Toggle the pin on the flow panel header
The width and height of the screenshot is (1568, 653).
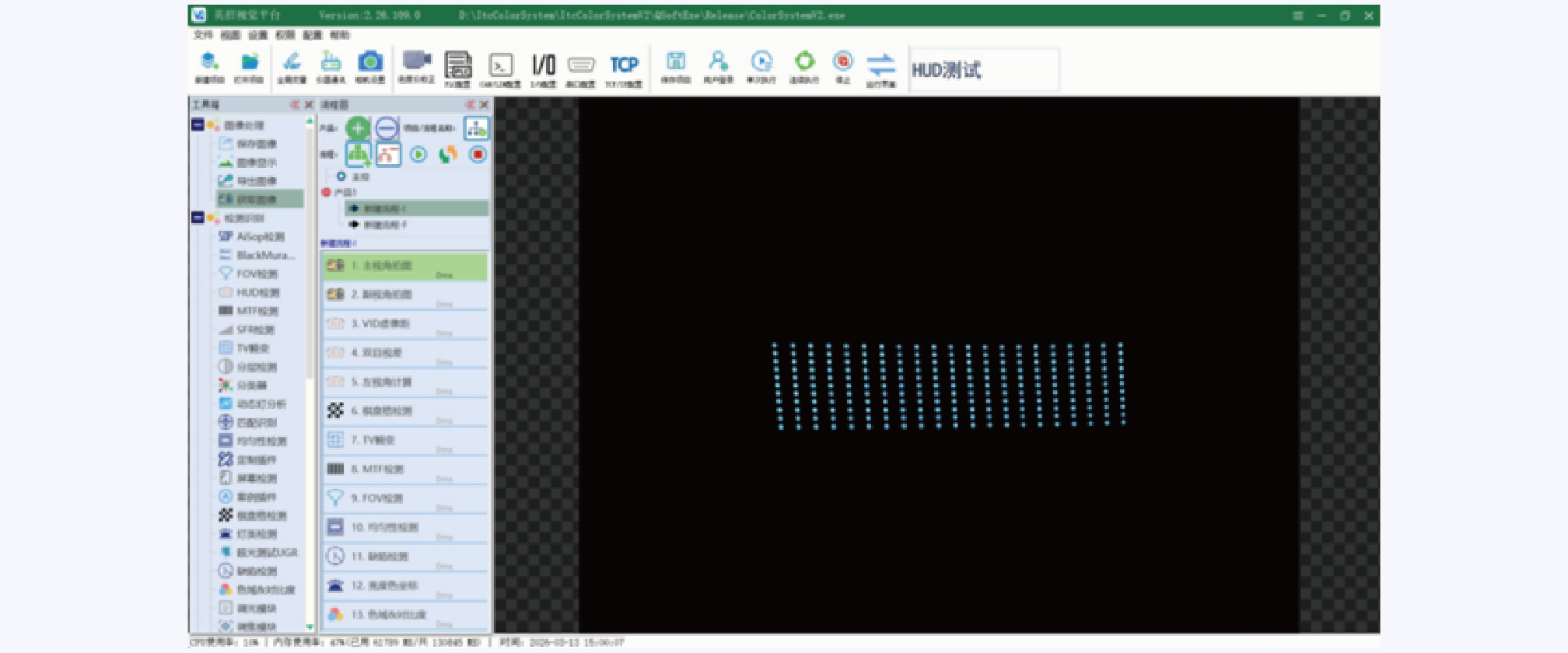pos(471,104)
